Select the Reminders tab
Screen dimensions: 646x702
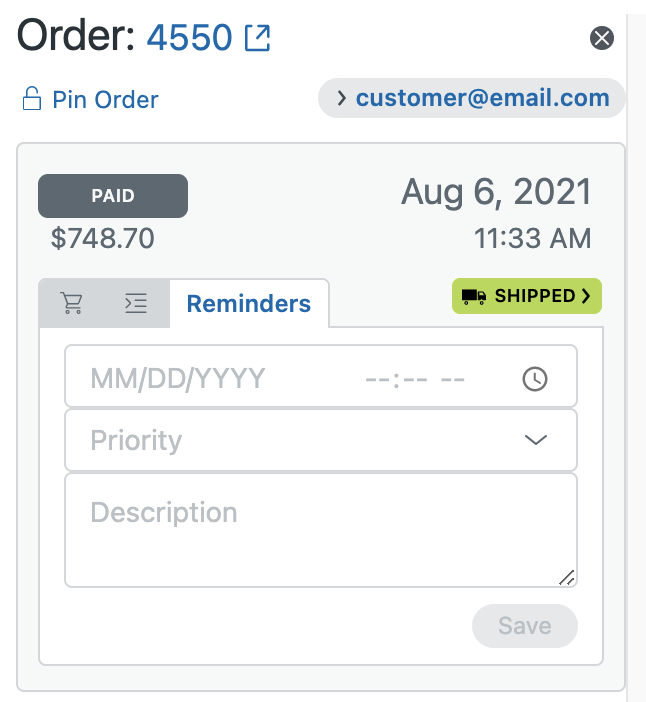tap(249, 304)
